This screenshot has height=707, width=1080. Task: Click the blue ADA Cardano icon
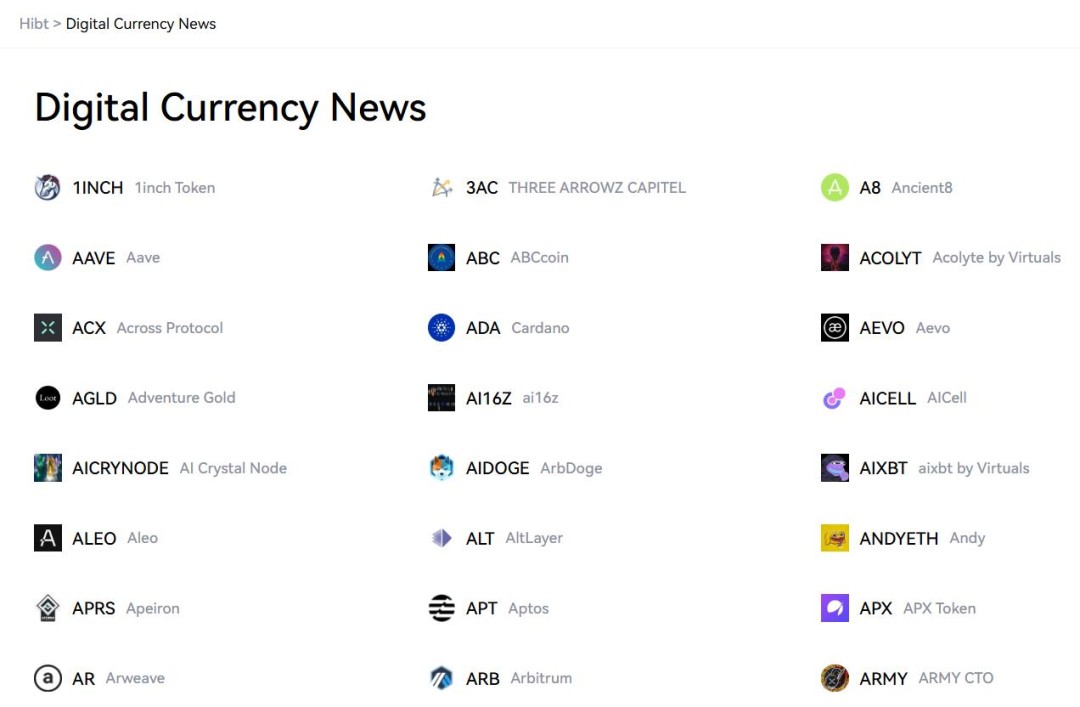[442, 328]
